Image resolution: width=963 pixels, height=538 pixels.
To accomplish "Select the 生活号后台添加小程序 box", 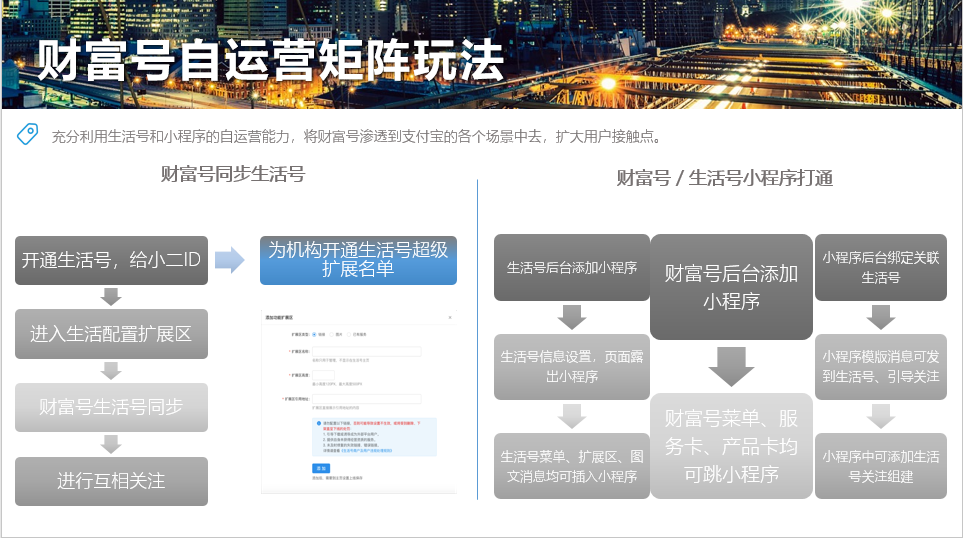I will pos(571,267).
